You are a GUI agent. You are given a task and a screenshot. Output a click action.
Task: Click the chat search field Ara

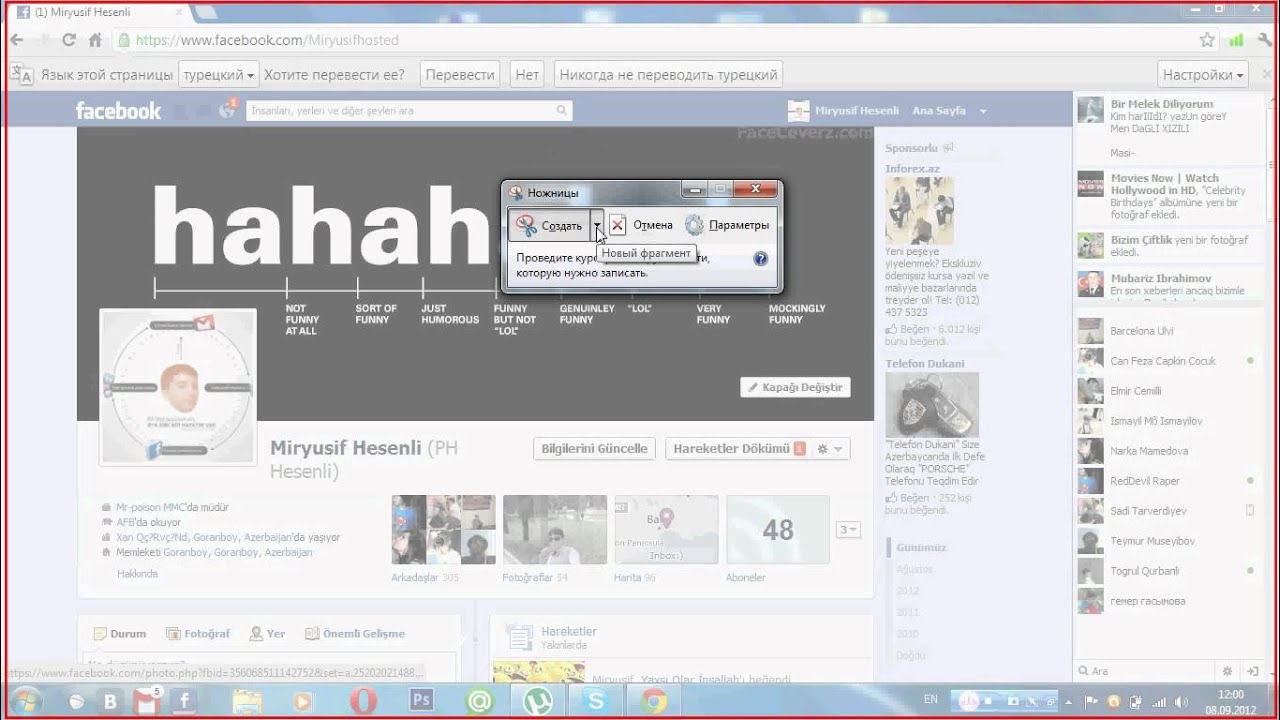coord(1145,671)
